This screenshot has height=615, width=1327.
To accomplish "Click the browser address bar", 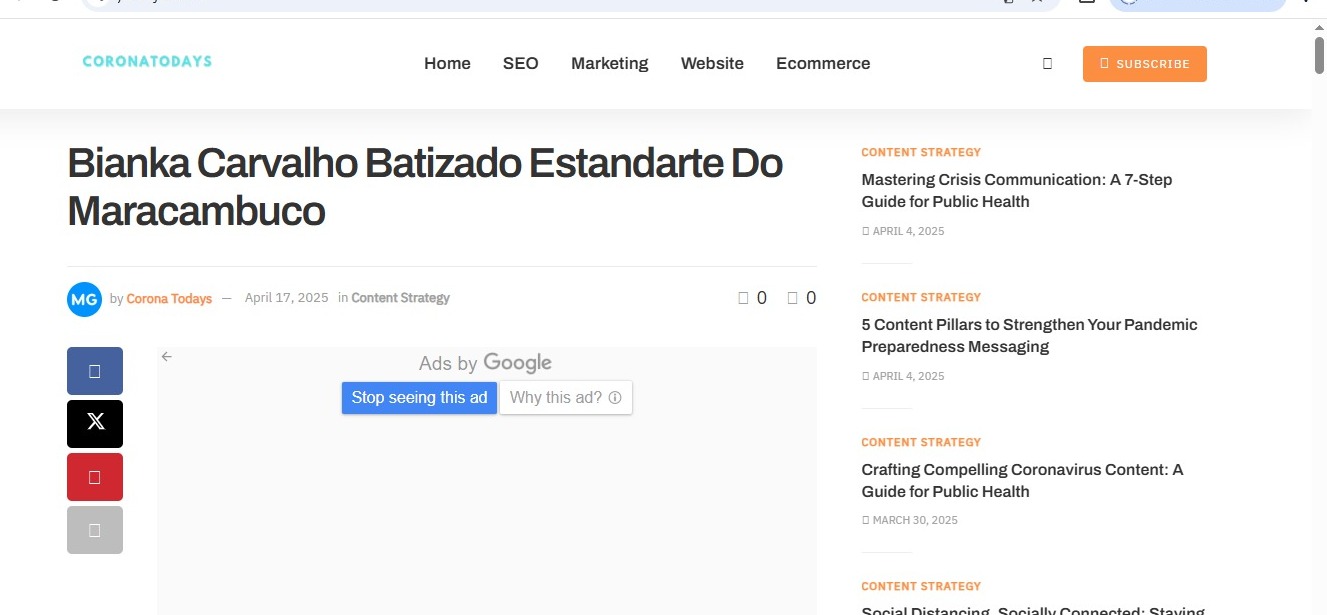I will [x=570, y=3].
